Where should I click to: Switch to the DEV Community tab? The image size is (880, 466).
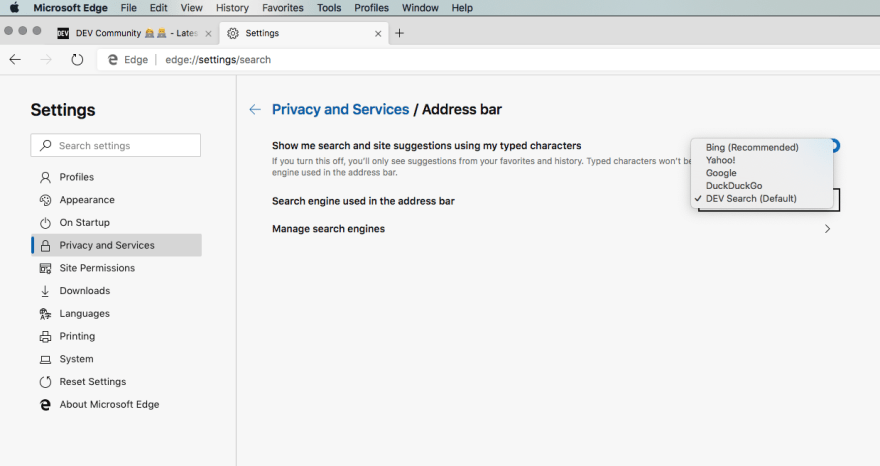pos(135,34)
